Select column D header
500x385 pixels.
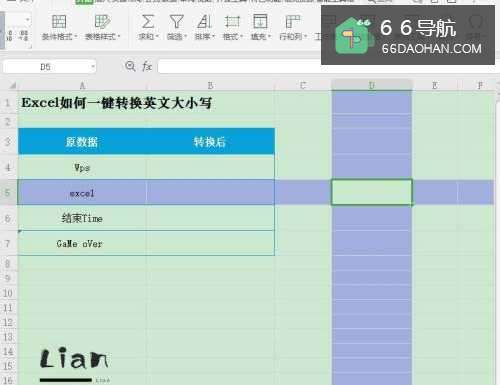[x=372, y=85]
